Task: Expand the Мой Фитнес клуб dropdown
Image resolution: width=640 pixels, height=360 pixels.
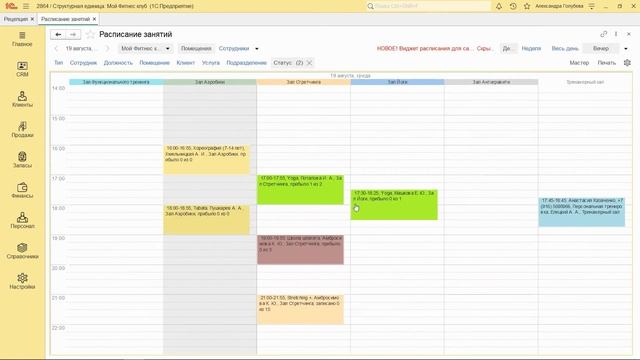Action: pos(167,48)
